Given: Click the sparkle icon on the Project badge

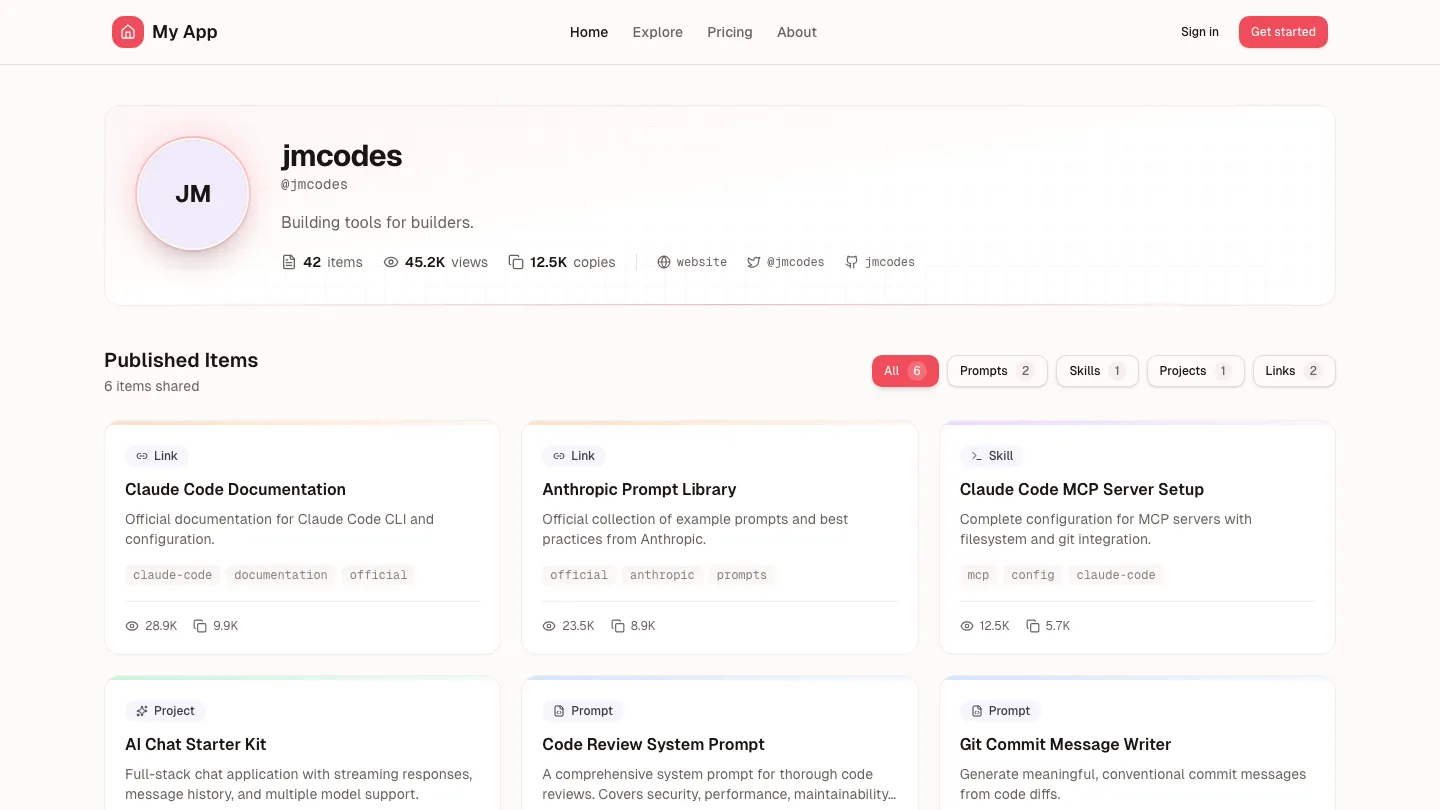Looking at the screenshot, I should 142,711.
